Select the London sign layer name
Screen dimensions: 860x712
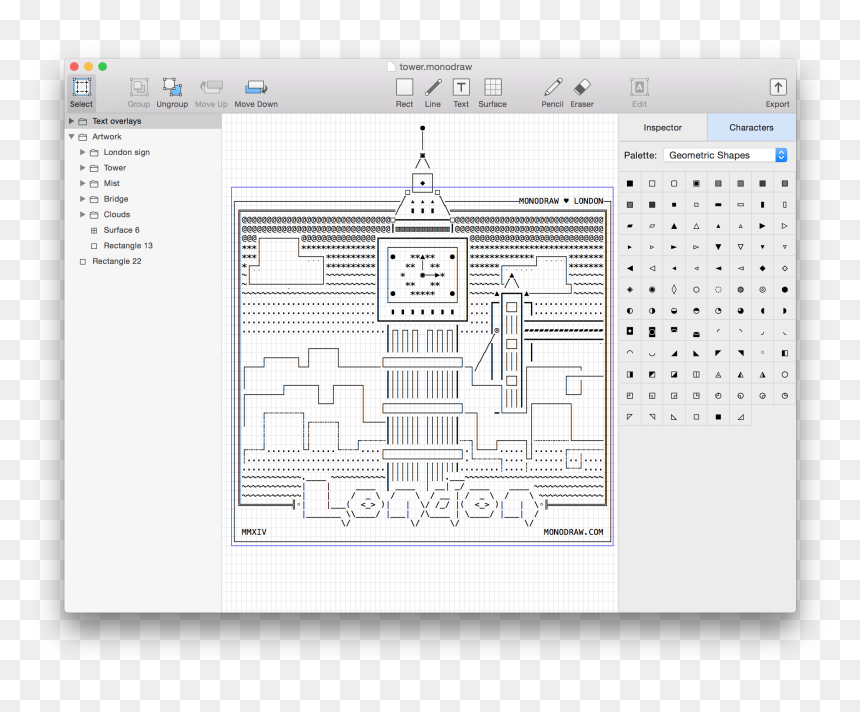[127, 152]
